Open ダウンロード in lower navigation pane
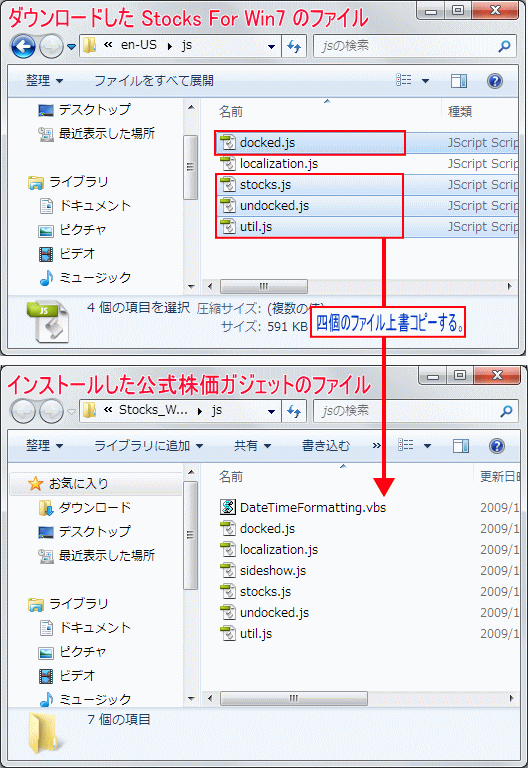The width and height of the screenshot is (528, 768). (85, 508)
